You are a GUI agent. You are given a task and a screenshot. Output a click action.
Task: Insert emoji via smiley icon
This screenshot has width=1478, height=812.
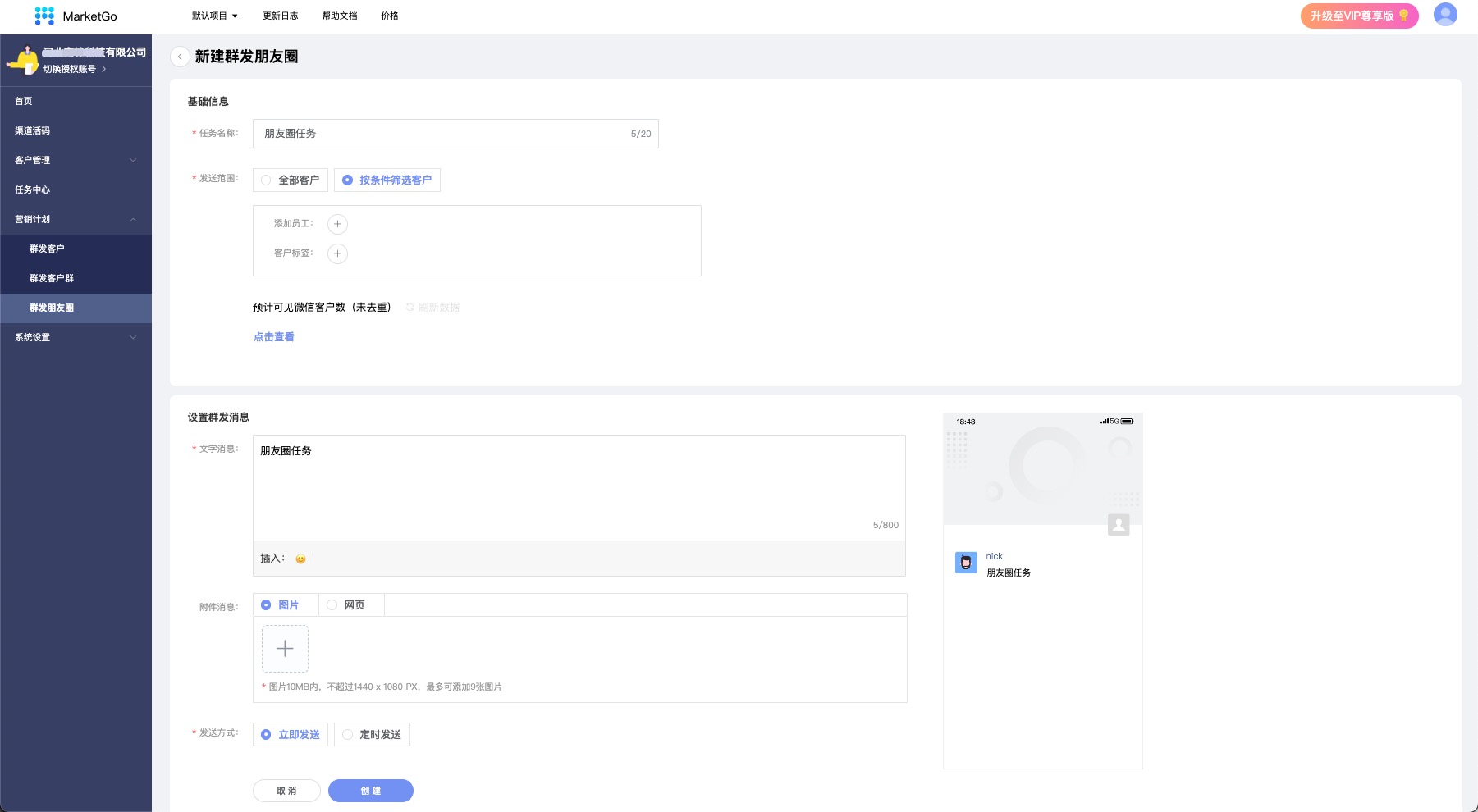coord(300,559)
